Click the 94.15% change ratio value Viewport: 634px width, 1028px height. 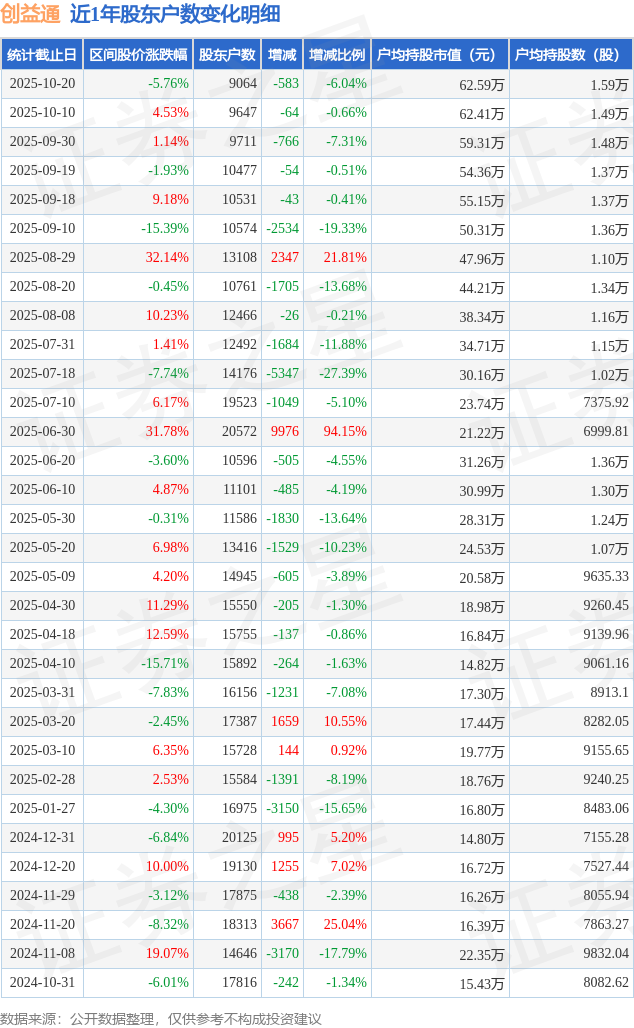[x=345, y=432]
